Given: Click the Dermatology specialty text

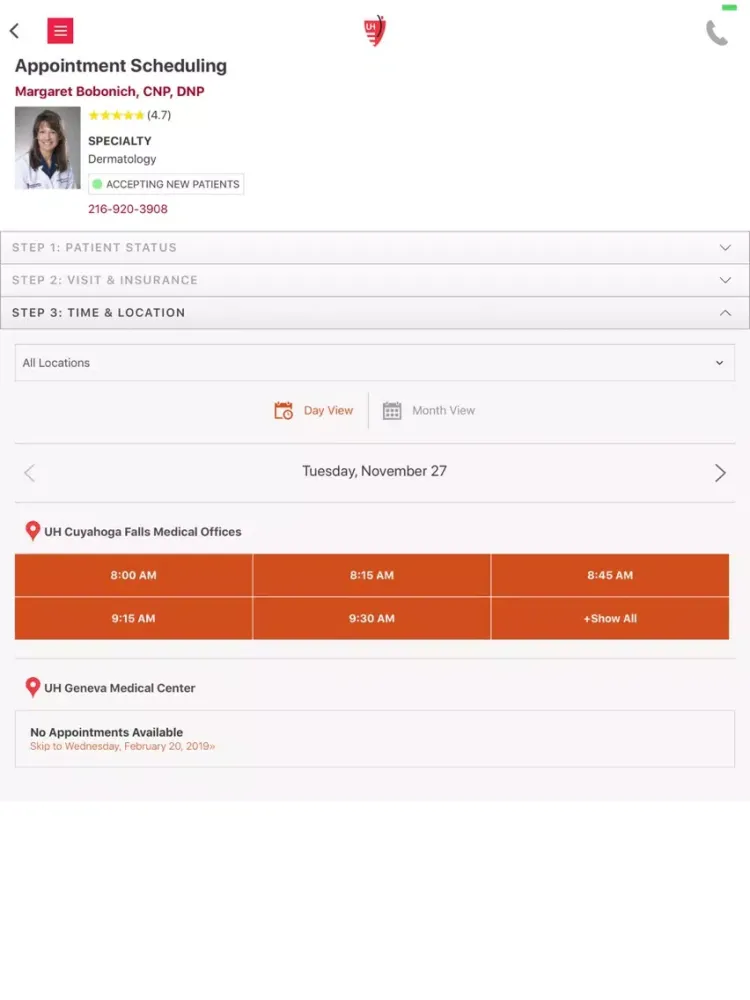Looking at the screenshot, I should (x=122, y=159).
